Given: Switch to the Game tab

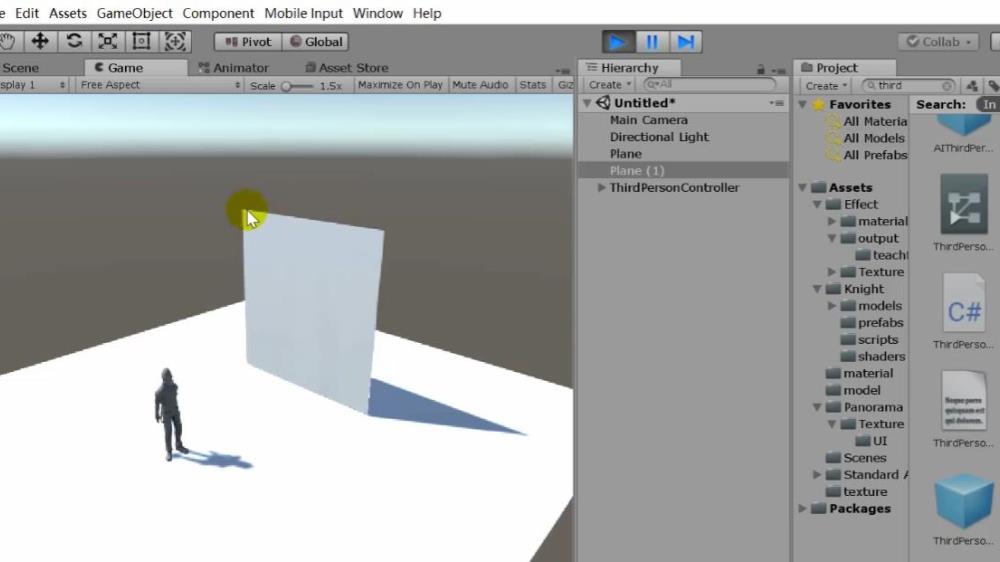Looking at the screenshot, I should [x=136, y=68].
